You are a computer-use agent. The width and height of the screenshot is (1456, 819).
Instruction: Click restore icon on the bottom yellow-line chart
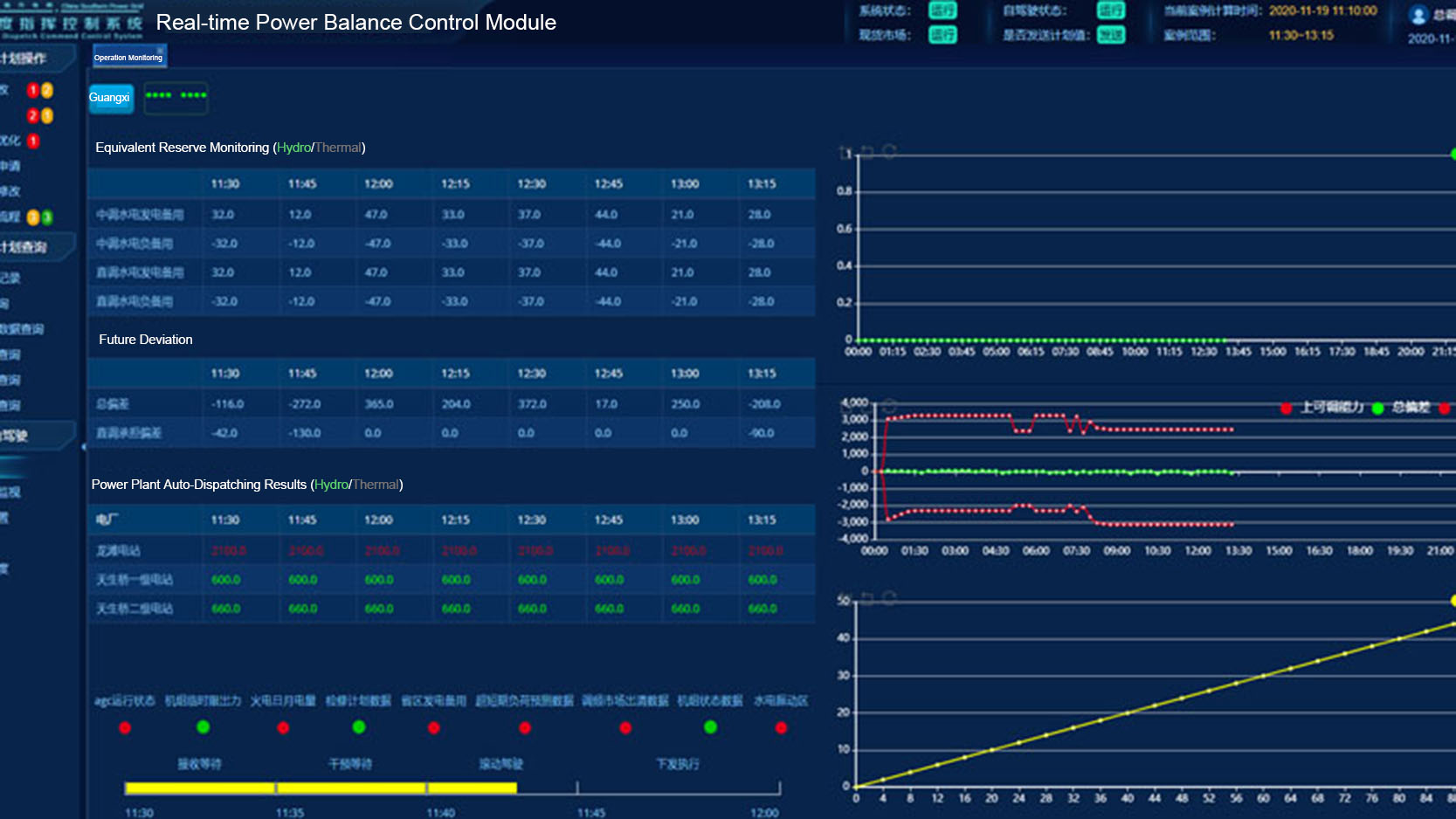click(889, 597)
